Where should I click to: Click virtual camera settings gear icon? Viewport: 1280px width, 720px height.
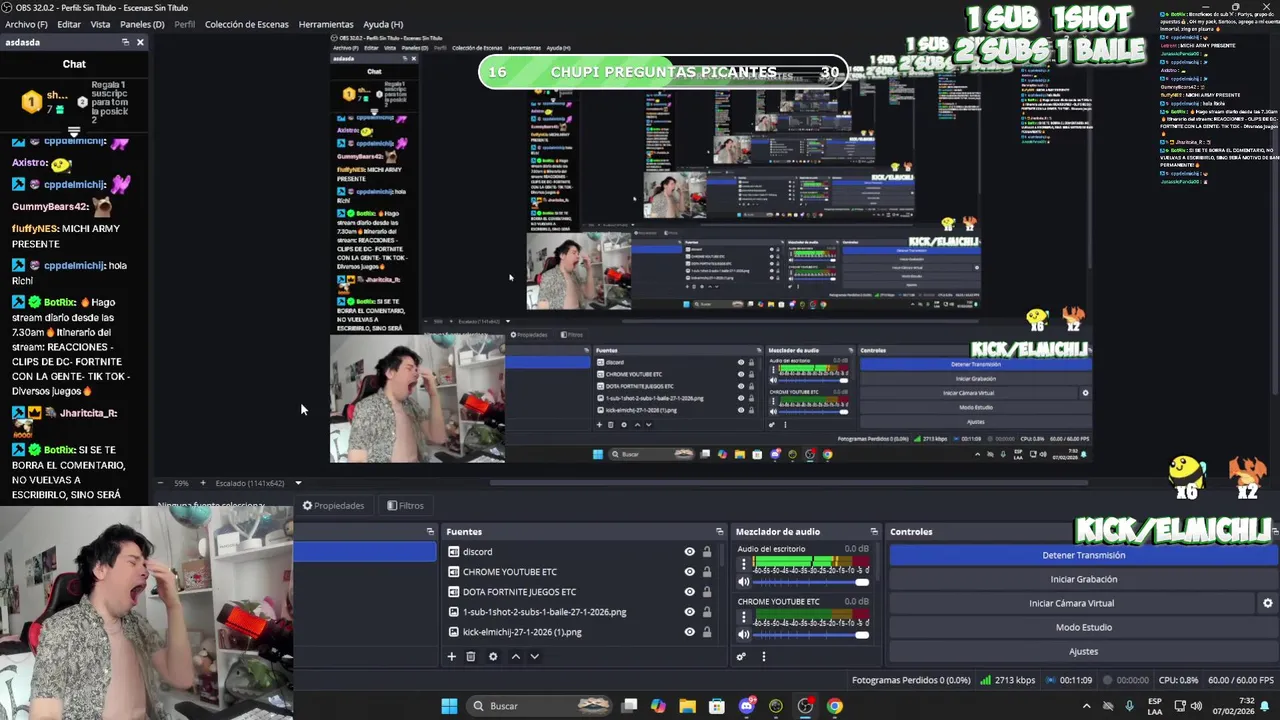[1268, 603]
